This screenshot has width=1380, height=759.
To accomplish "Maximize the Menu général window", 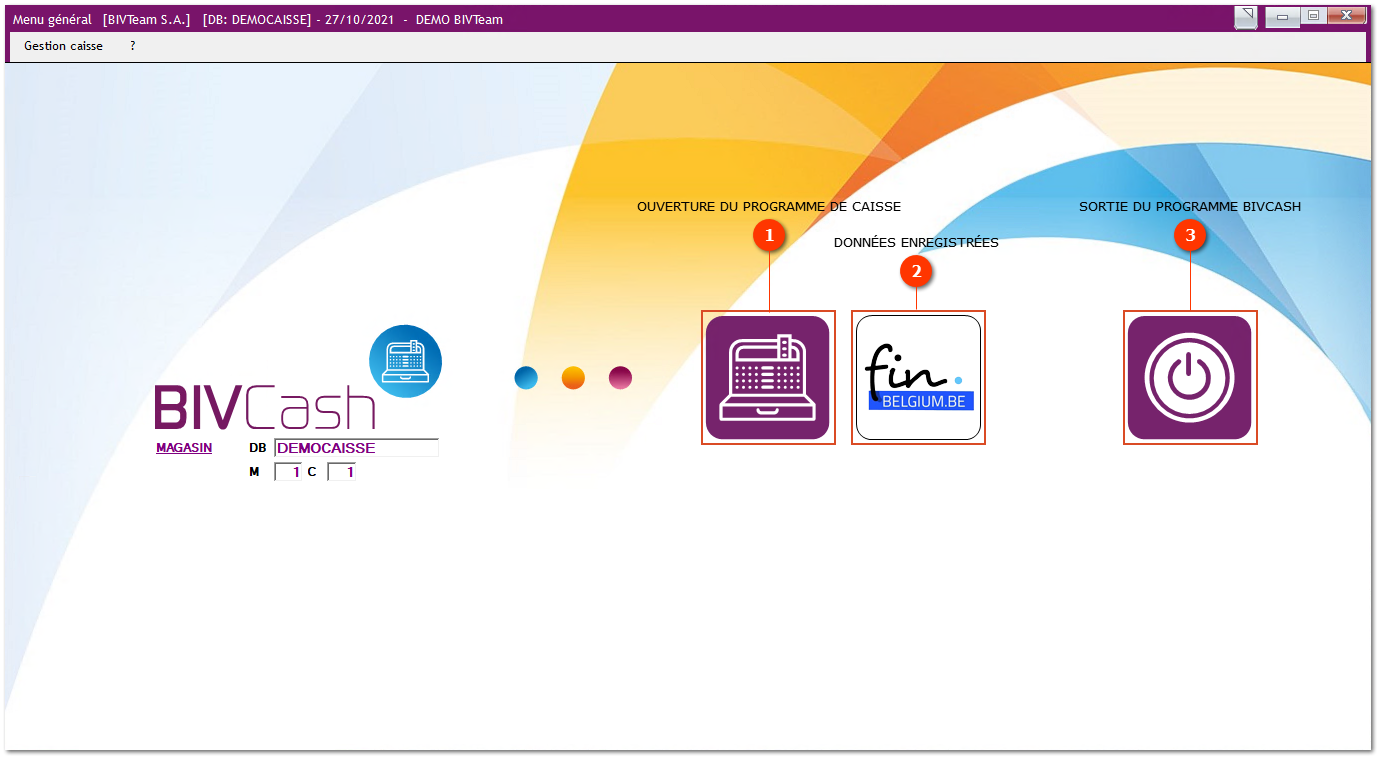I will (1314, 16).
